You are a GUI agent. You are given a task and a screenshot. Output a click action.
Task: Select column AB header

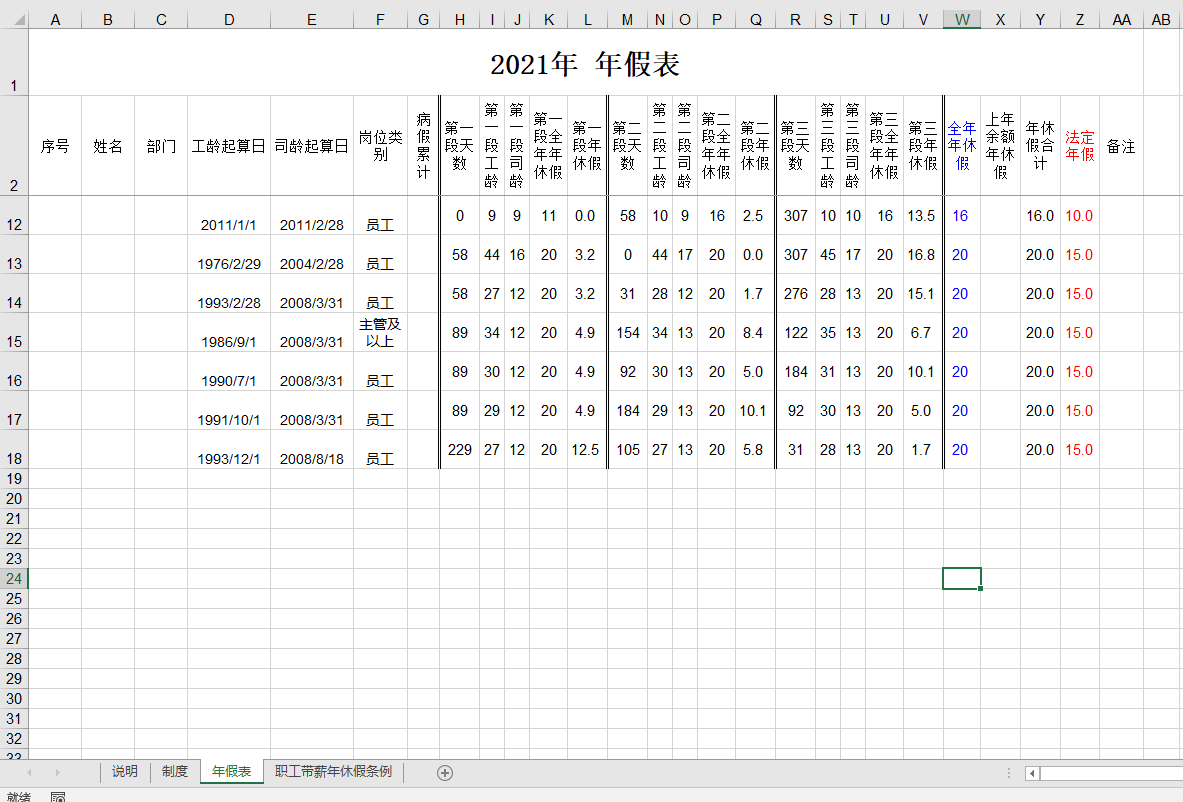[1161, 20]
